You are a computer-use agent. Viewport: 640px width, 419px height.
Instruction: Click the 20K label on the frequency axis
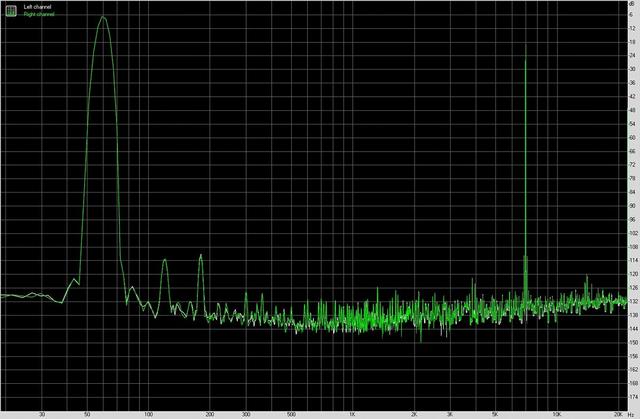pyautogui.click(x=619, y=415)
